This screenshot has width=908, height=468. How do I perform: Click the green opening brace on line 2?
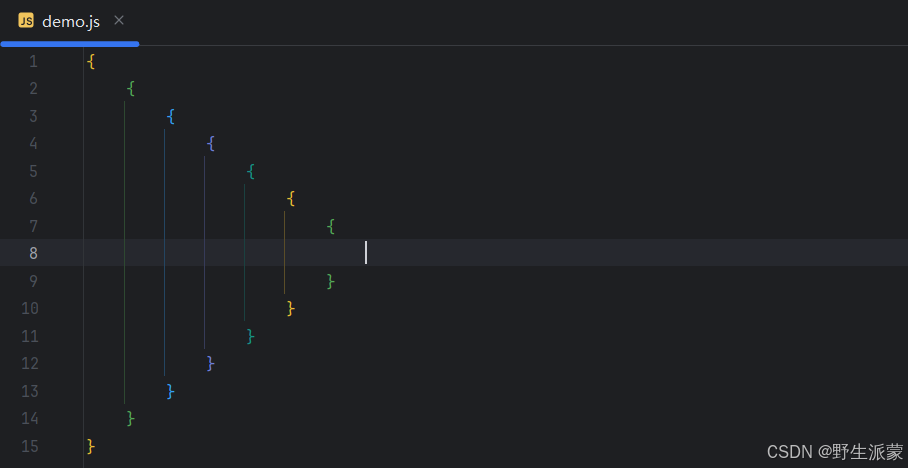click(131, 89)
